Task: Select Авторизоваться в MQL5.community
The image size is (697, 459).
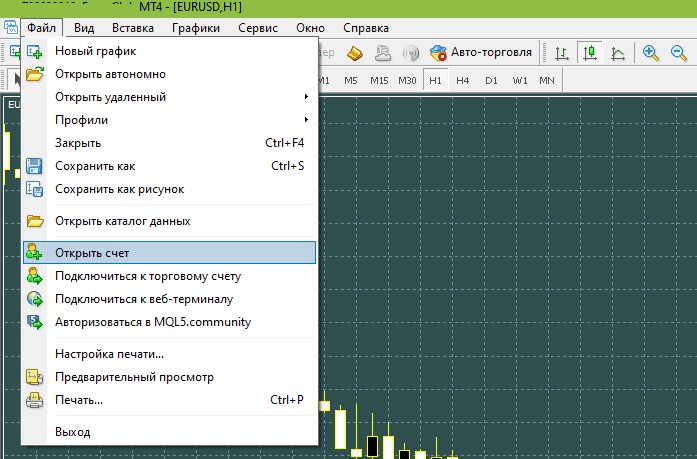Action: (169, 322)
